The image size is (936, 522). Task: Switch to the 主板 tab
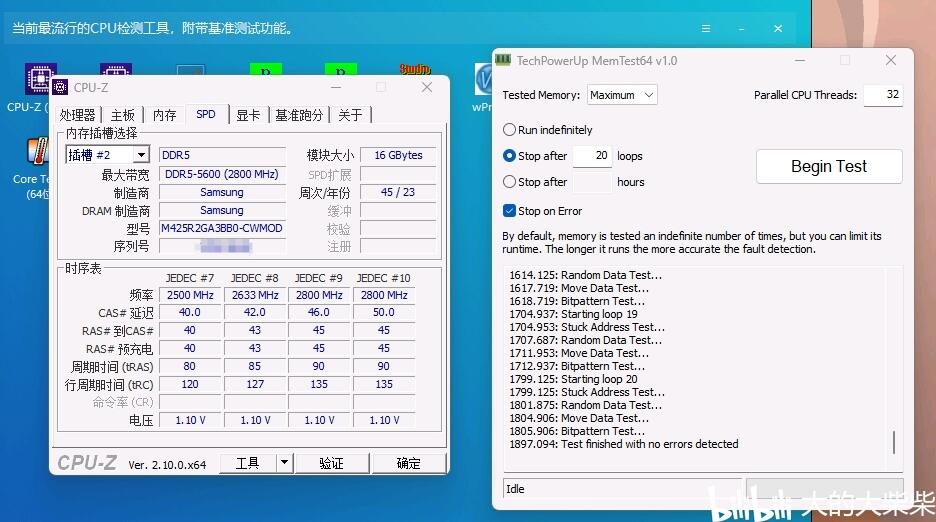(123, 115)
